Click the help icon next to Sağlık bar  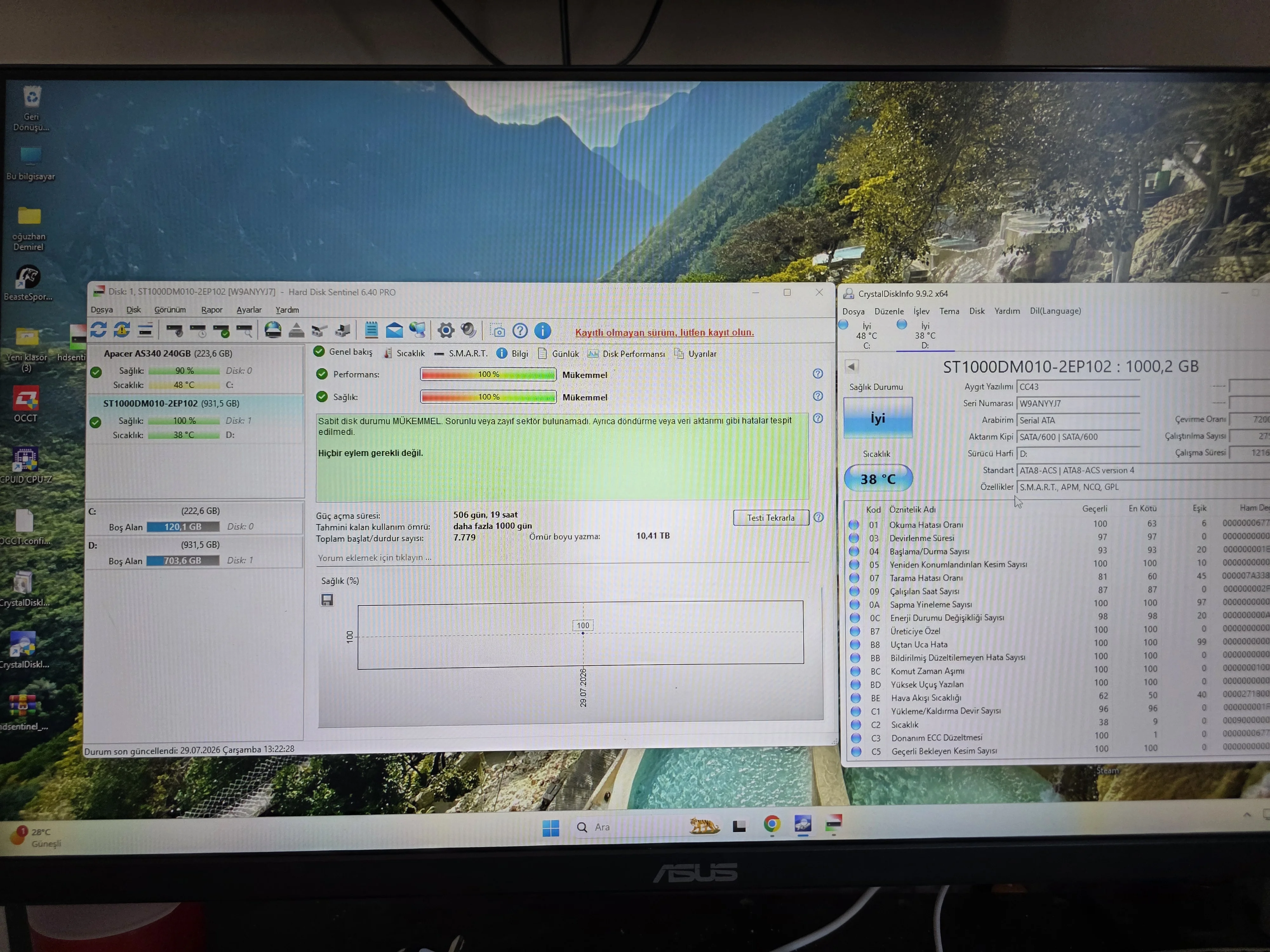(818, 396)
